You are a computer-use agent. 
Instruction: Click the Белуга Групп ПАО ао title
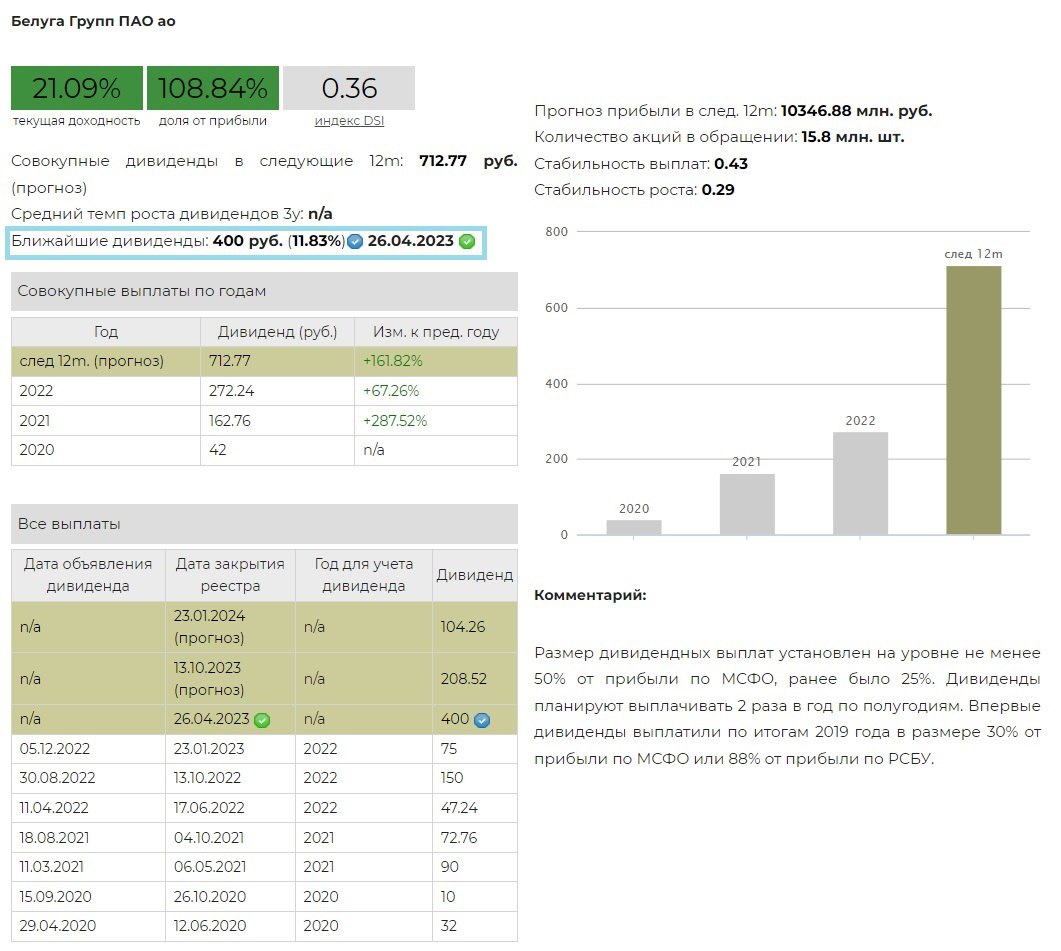93,21
